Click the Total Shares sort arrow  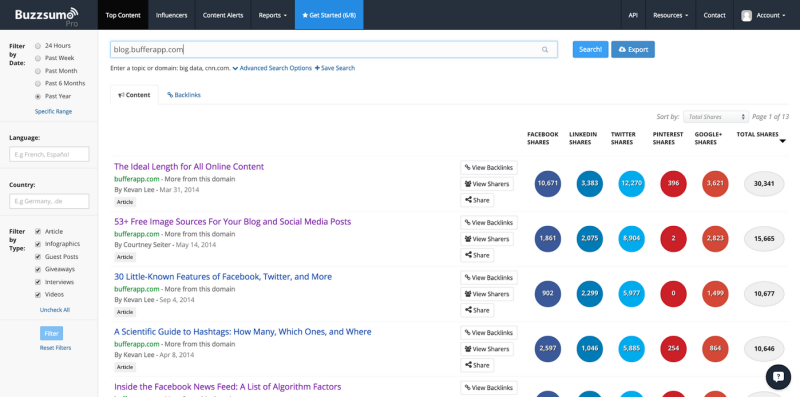(783, 142)
